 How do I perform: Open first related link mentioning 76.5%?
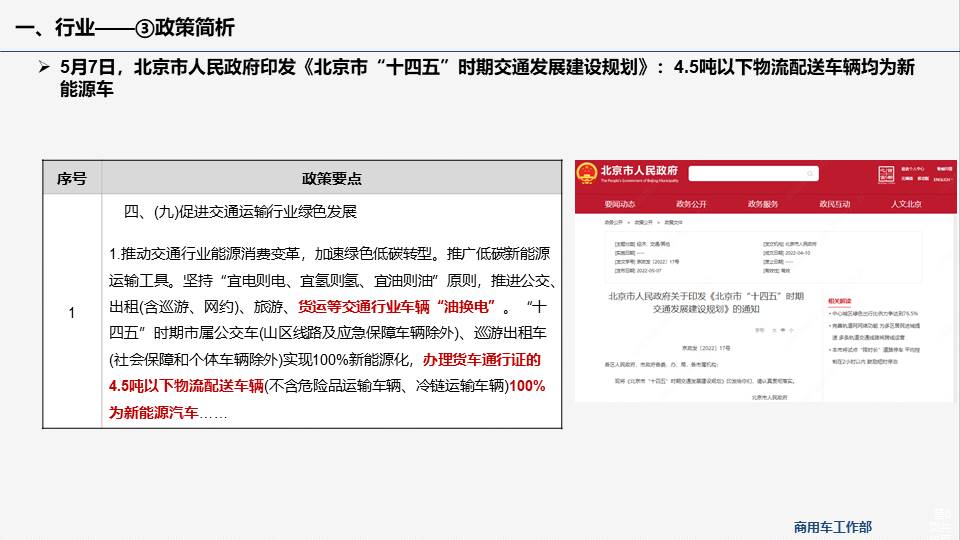(874, 313)
